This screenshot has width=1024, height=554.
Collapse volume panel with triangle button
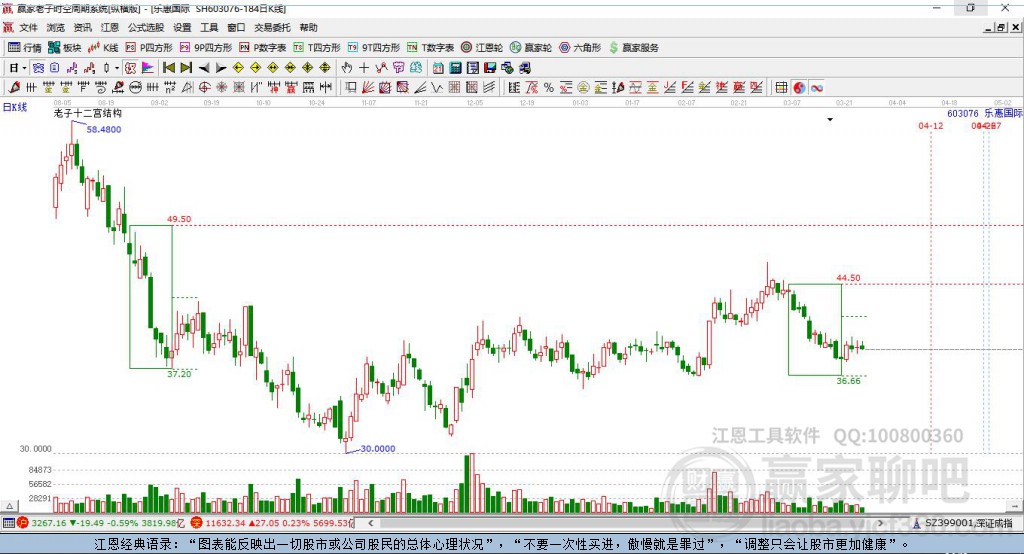(9, 506)
